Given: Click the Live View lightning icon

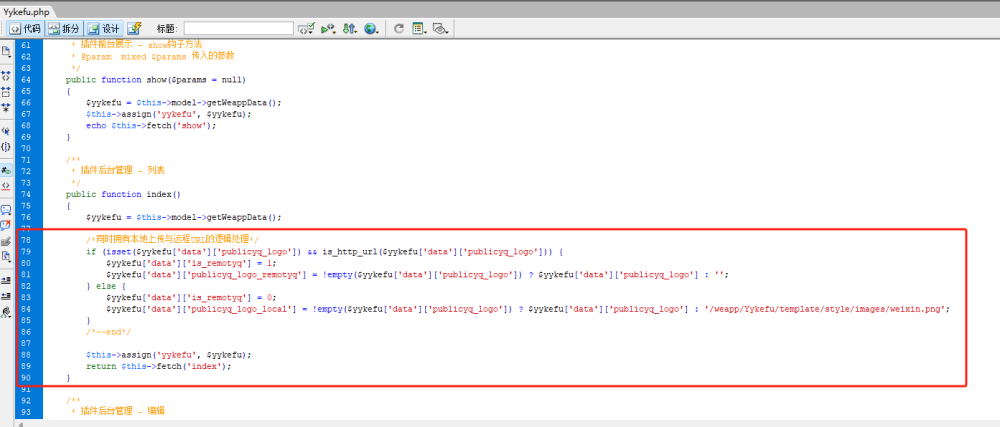Looking at the screenshot, I should tap(134, 28).
